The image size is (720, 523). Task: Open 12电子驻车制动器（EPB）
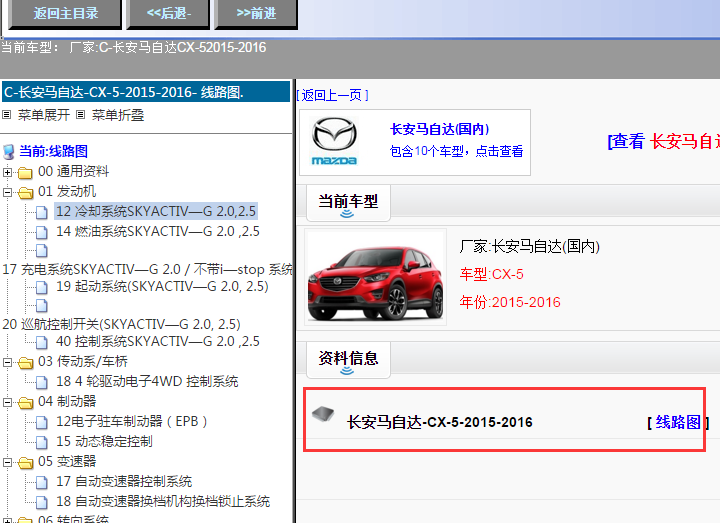tap(131, 421)
